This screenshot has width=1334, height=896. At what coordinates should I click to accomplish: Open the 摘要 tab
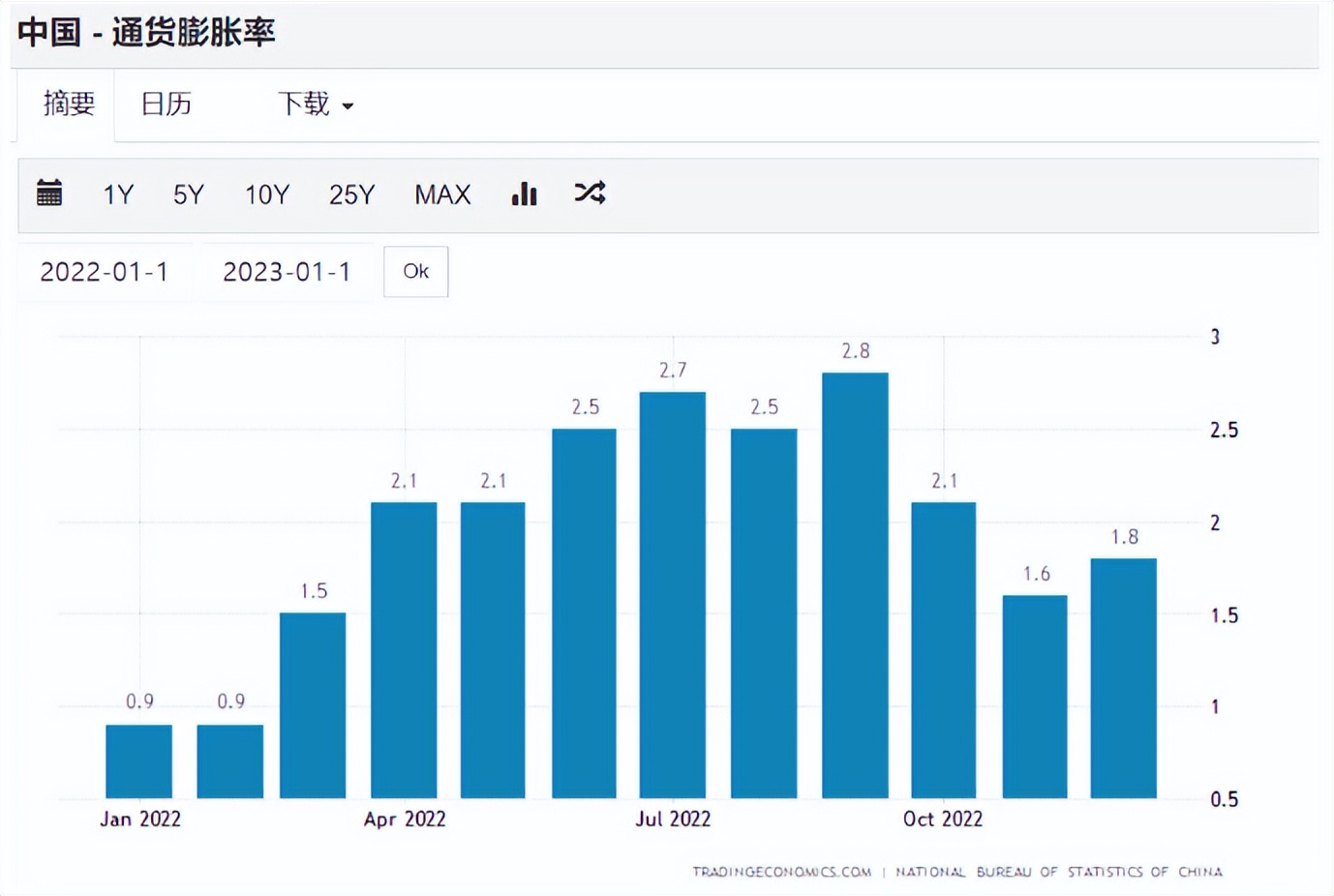[69, 104]
